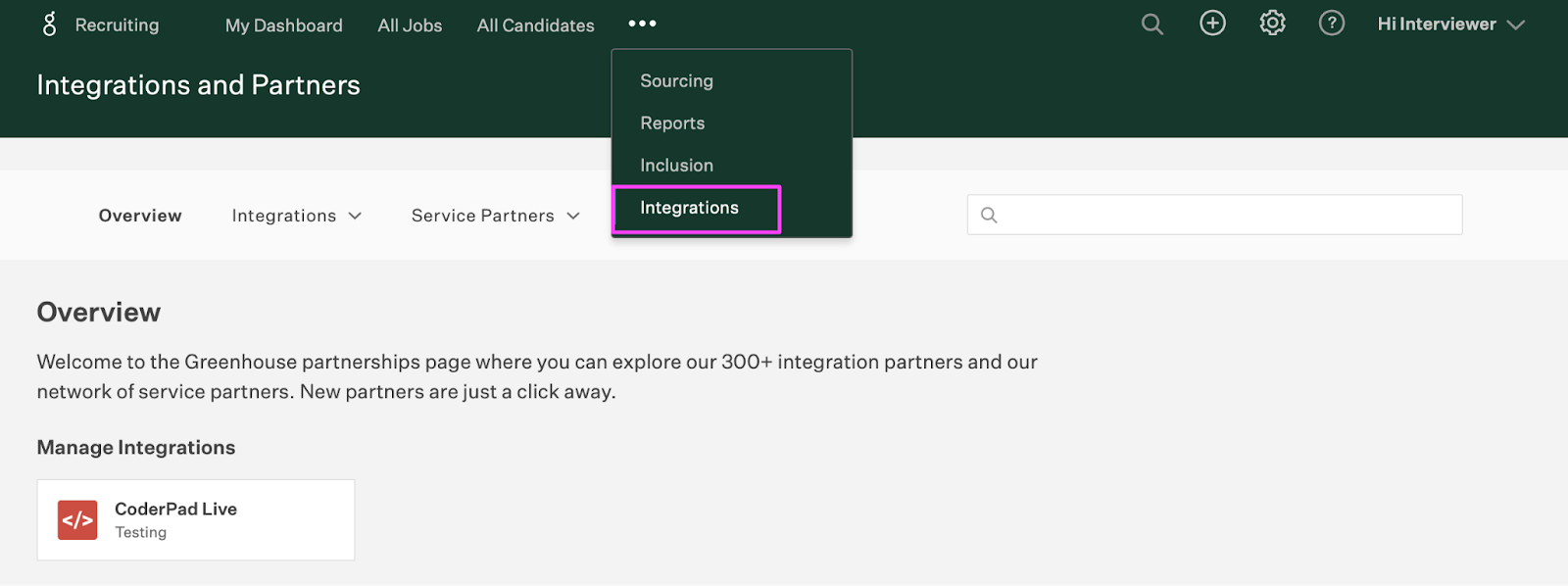This screenshot has height=586, width=1568.
Task: Expand the Service Partners dropdown
Action: coord(496,216)
